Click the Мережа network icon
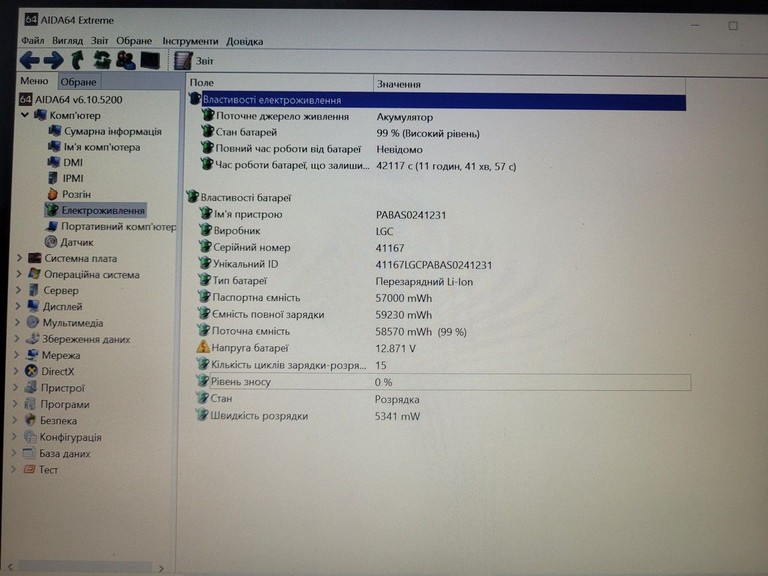Viewport: 768px width, 576px height. [x=32, y=355]
